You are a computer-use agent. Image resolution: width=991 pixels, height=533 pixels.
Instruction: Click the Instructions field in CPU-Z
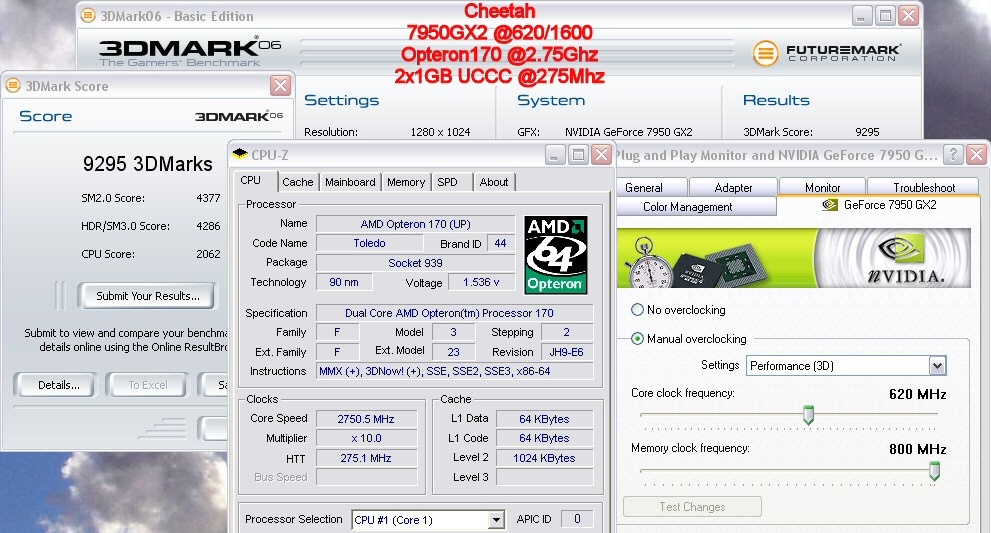tap(454, 371)
